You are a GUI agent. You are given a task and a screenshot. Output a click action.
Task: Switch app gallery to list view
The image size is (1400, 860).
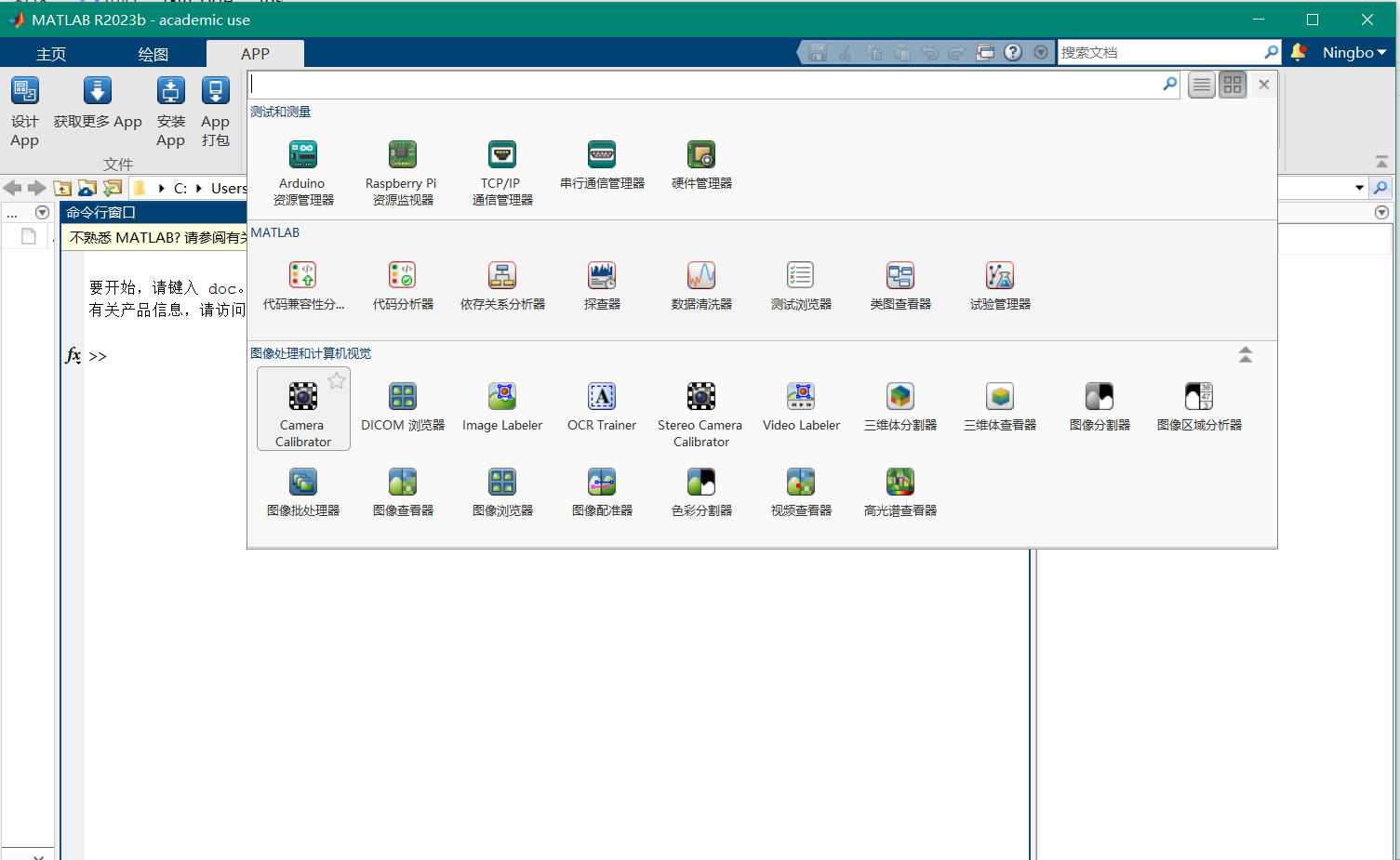pos(1202,85)
